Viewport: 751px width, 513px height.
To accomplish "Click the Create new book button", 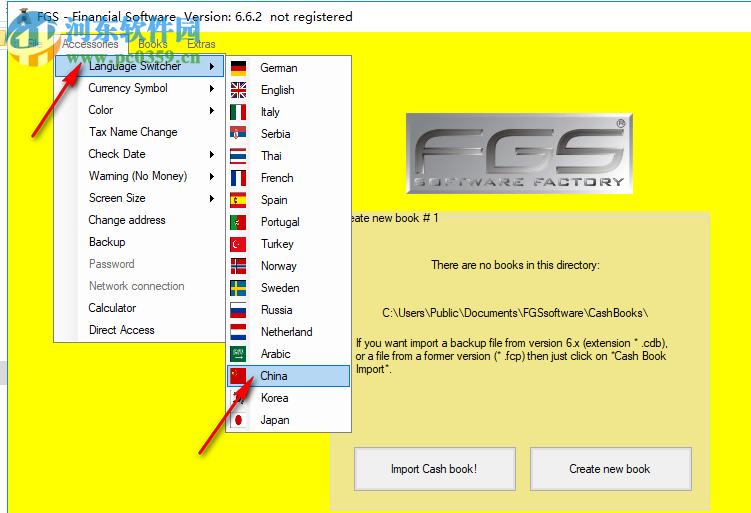I will tap(611, 469).
